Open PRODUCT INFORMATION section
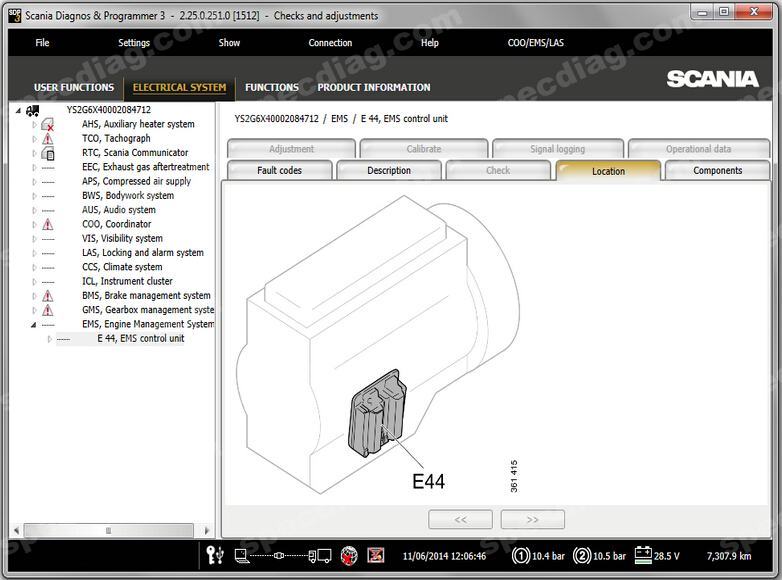 click(x=374, y=87)
